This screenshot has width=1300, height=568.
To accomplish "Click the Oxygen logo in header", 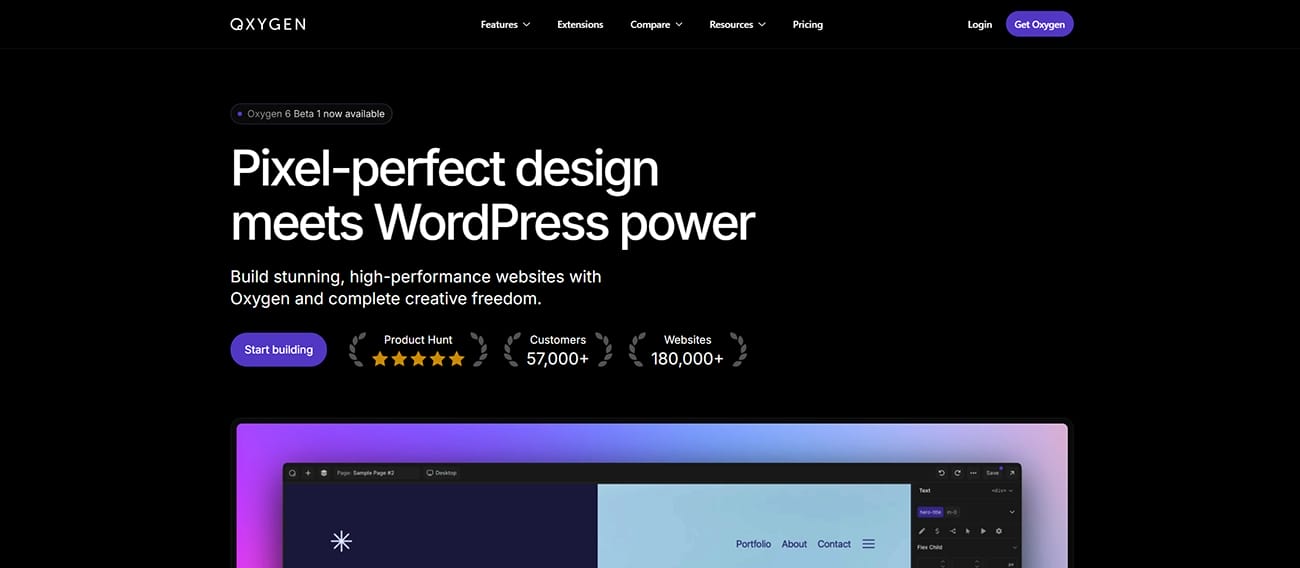I will [x=268, y=24].
